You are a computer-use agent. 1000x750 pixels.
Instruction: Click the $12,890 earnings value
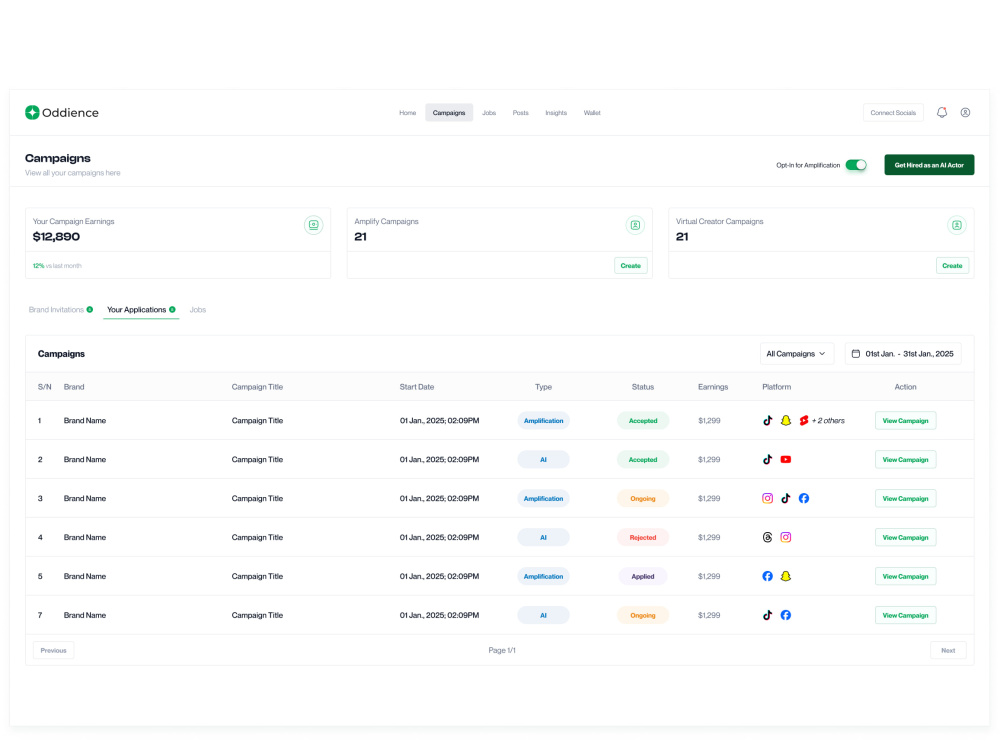[x=56, y=237]
